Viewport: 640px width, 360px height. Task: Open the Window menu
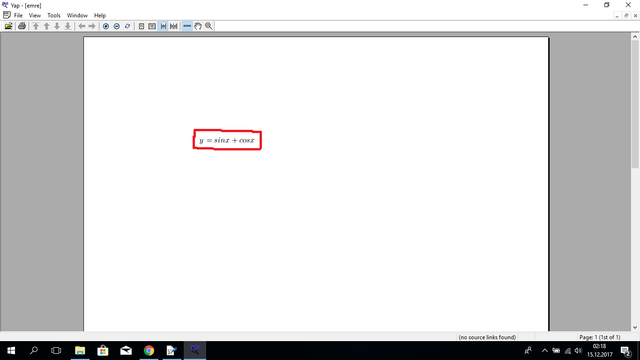click(x=77, y=16)
